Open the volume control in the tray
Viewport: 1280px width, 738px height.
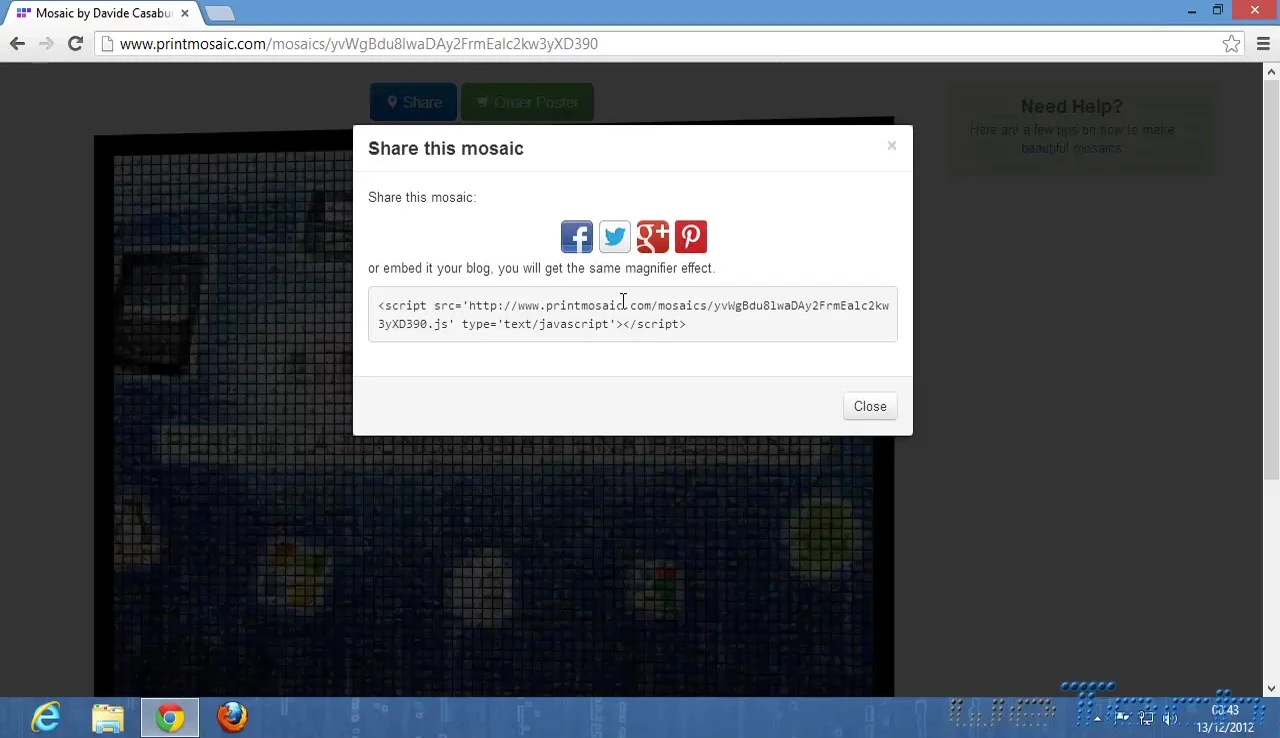(1170, 718)
